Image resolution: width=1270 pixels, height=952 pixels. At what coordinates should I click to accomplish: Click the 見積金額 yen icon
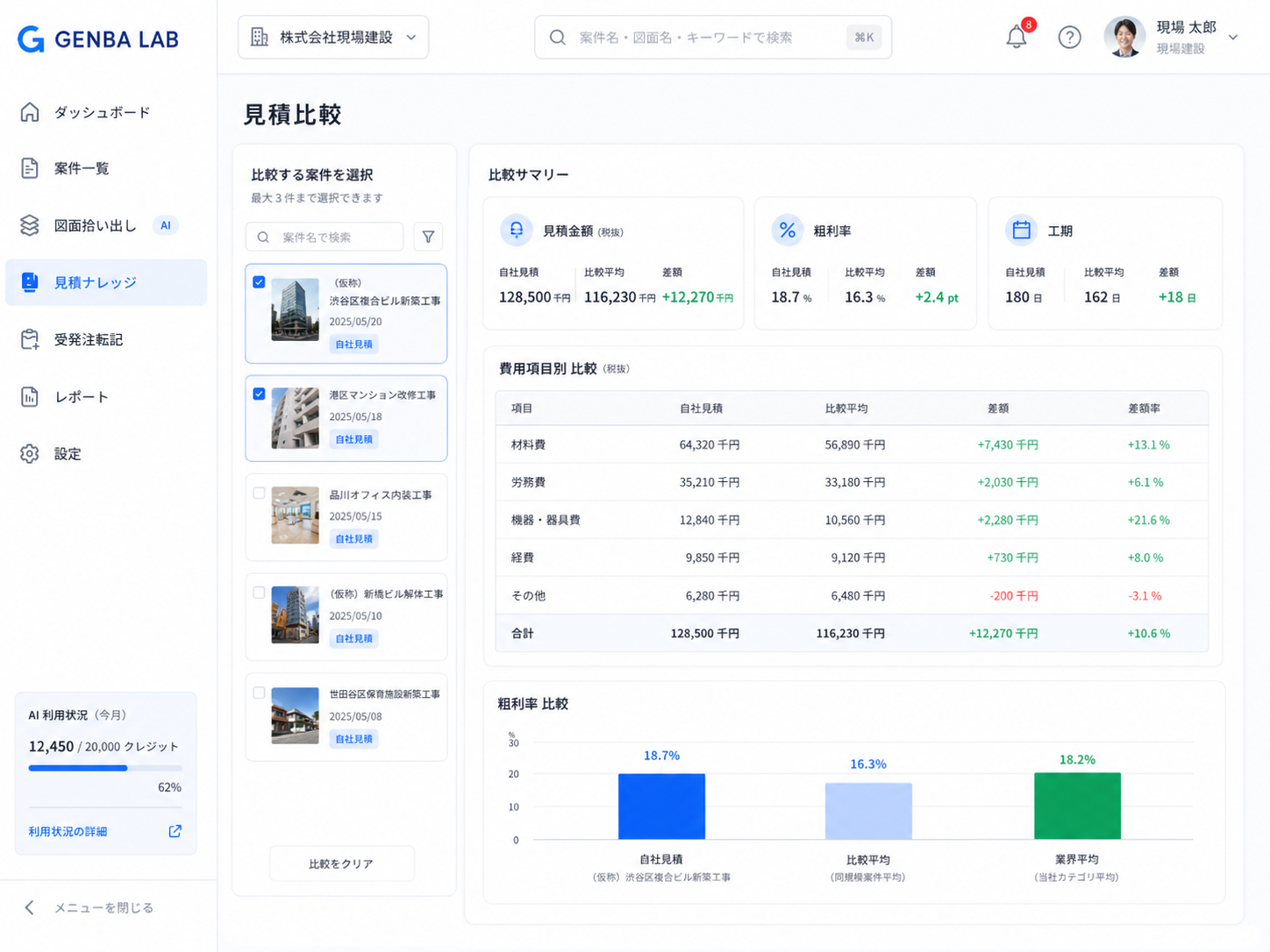click(517, 230)
